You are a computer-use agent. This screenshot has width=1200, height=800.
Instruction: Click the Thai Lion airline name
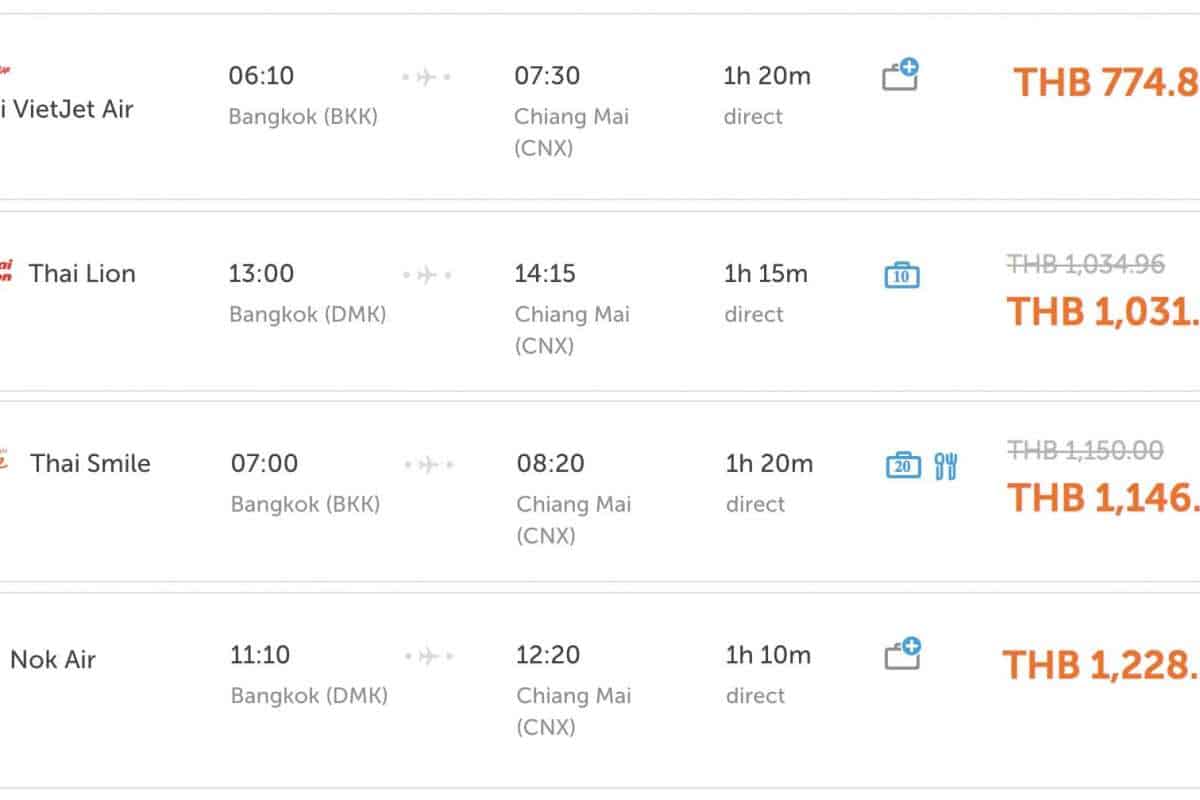(x=82, y=273)
